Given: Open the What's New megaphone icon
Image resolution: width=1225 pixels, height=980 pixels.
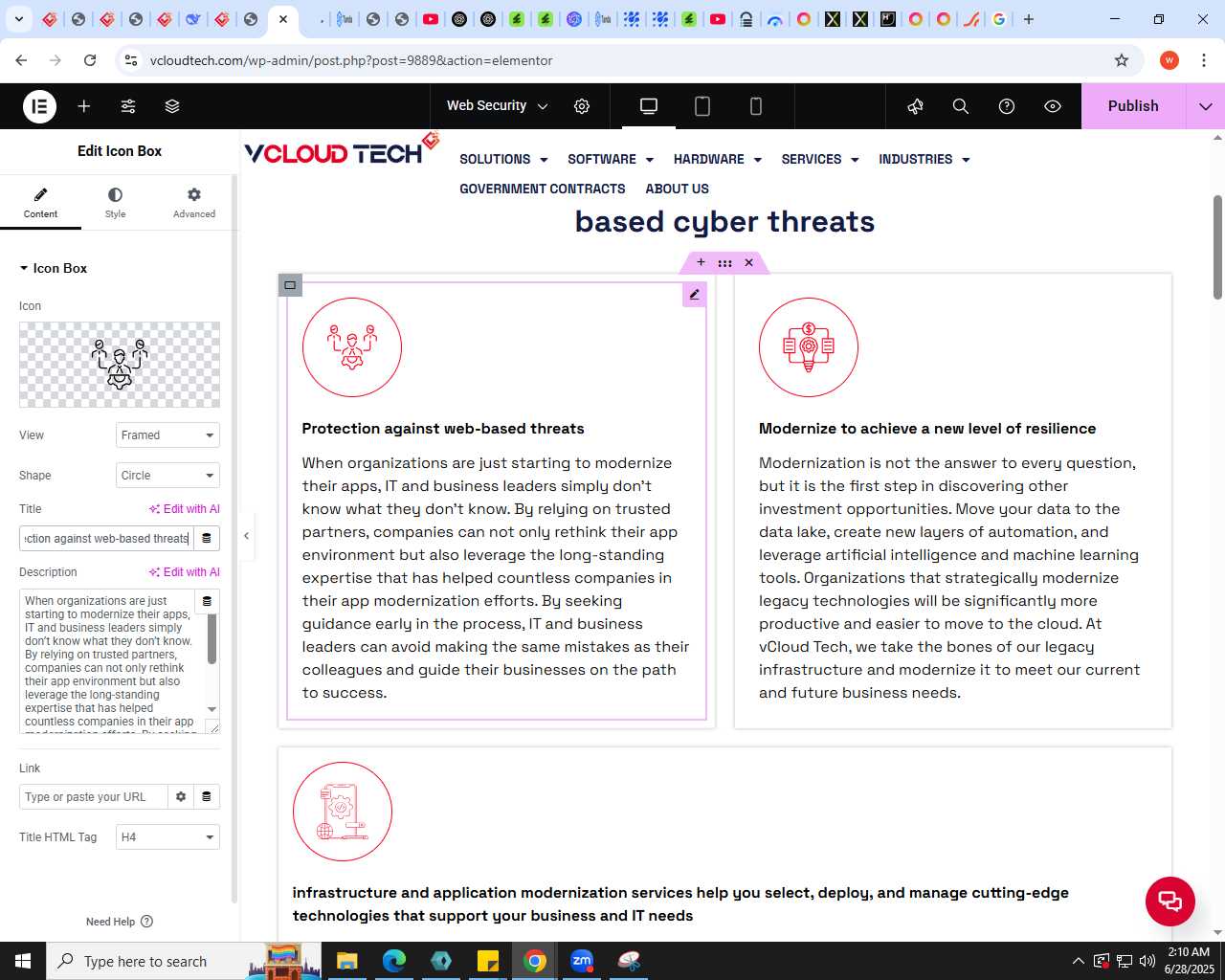Looking at the screenshot, I should pos(915,106).
